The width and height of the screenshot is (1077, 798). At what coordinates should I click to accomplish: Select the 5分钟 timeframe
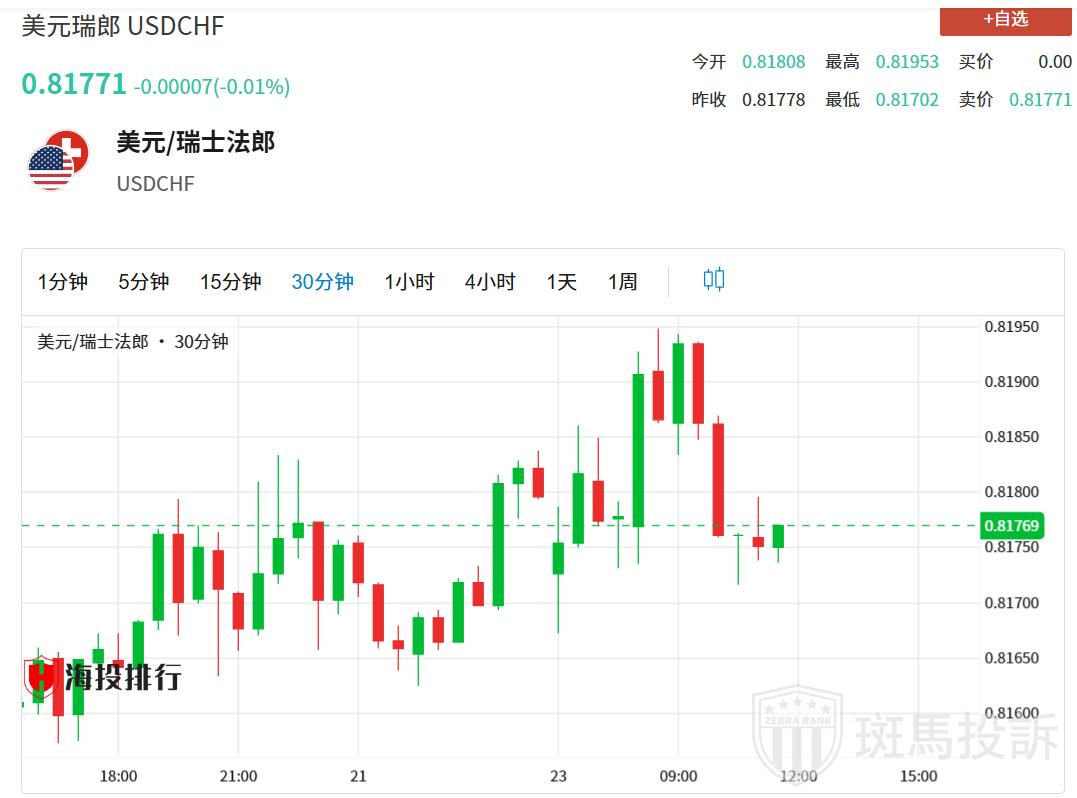pos(143,282)
